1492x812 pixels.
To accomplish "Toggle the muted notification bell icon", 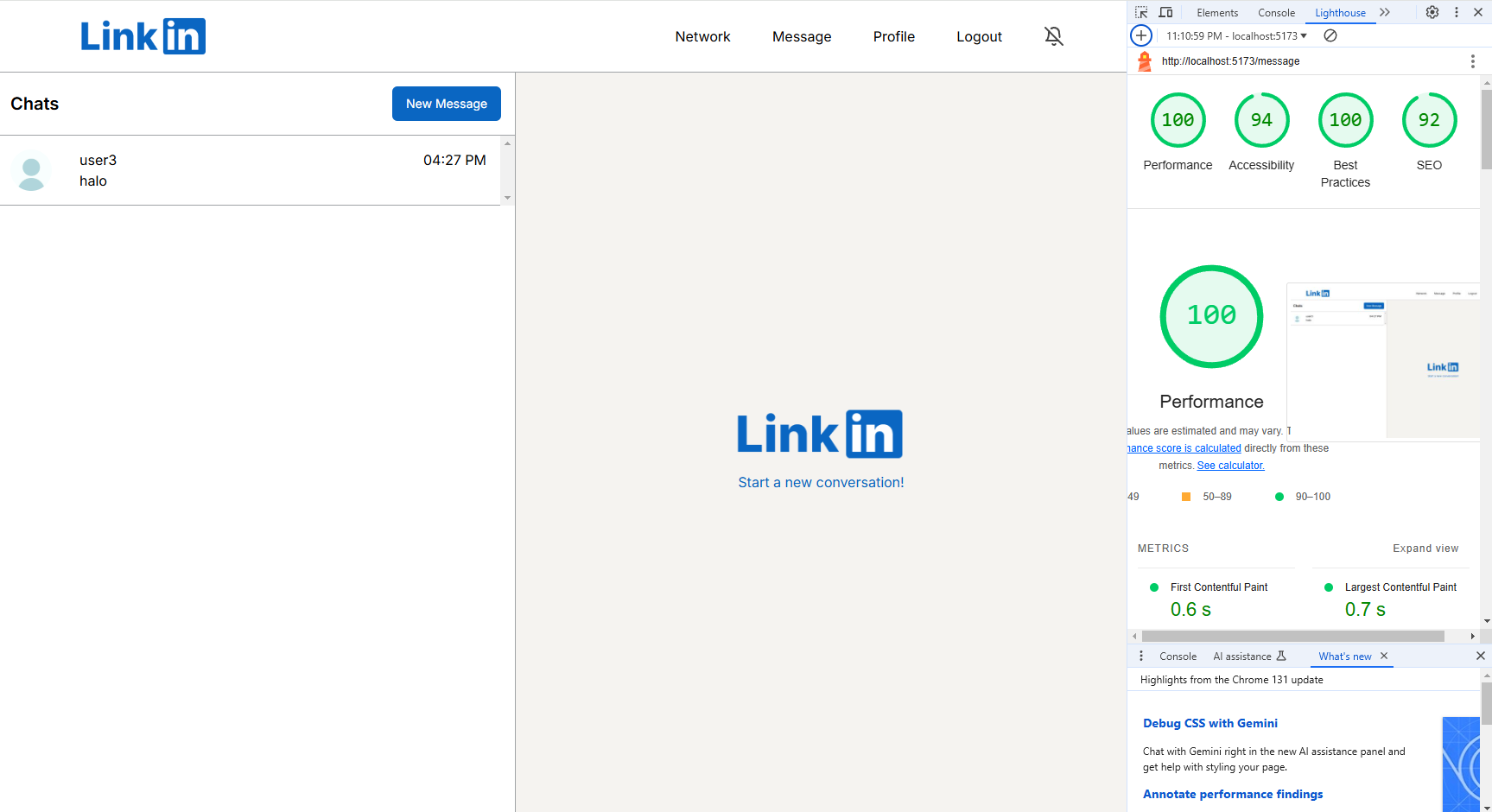I will (1053, 36).
